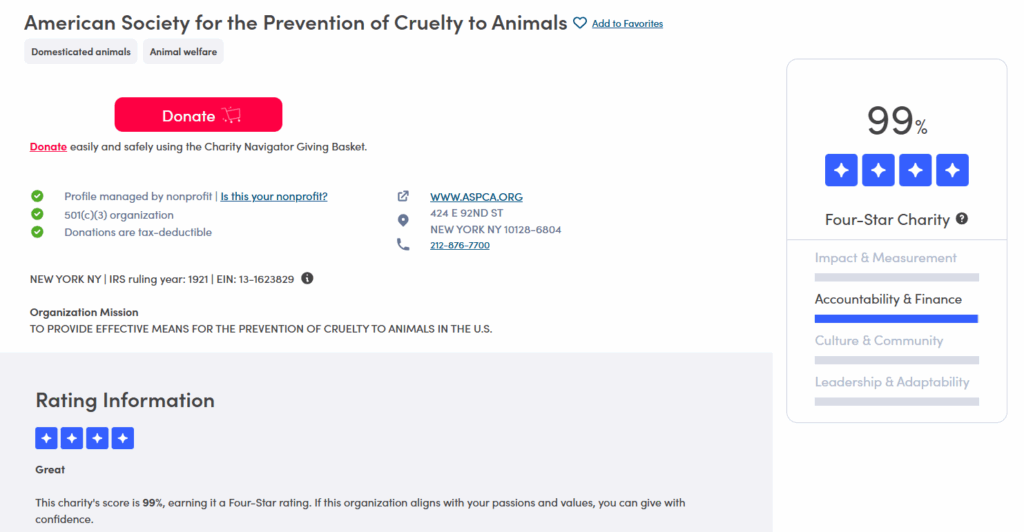Click the info icon next to the EIN
This screenshot has height=532, width=1024.
point(307,278)
